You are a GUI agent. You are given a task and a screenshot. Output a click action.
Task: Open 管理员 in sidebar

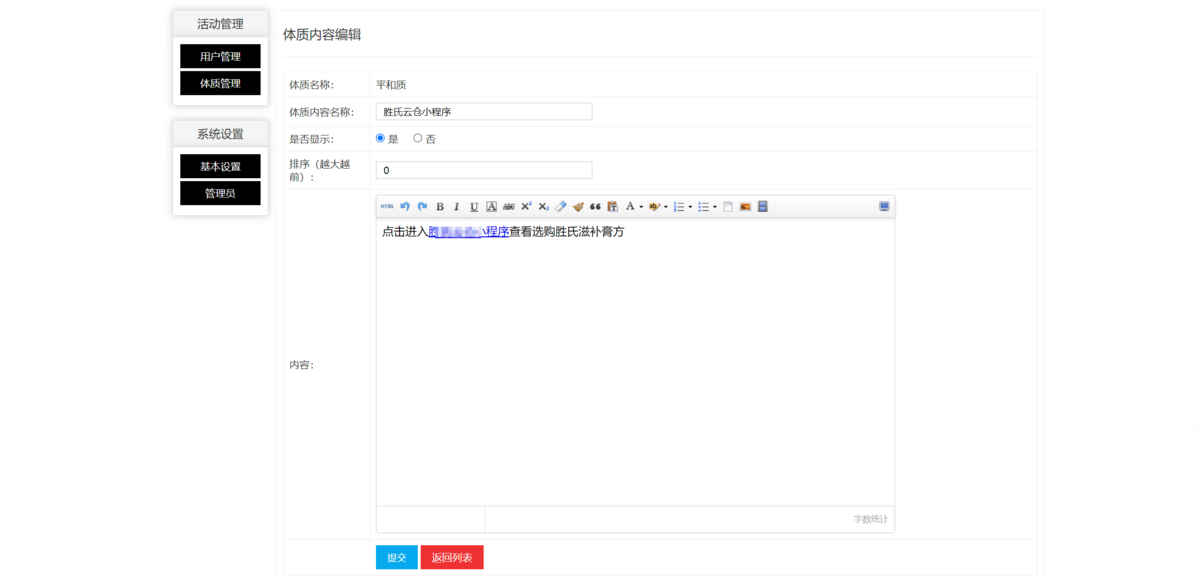[220, 193]
